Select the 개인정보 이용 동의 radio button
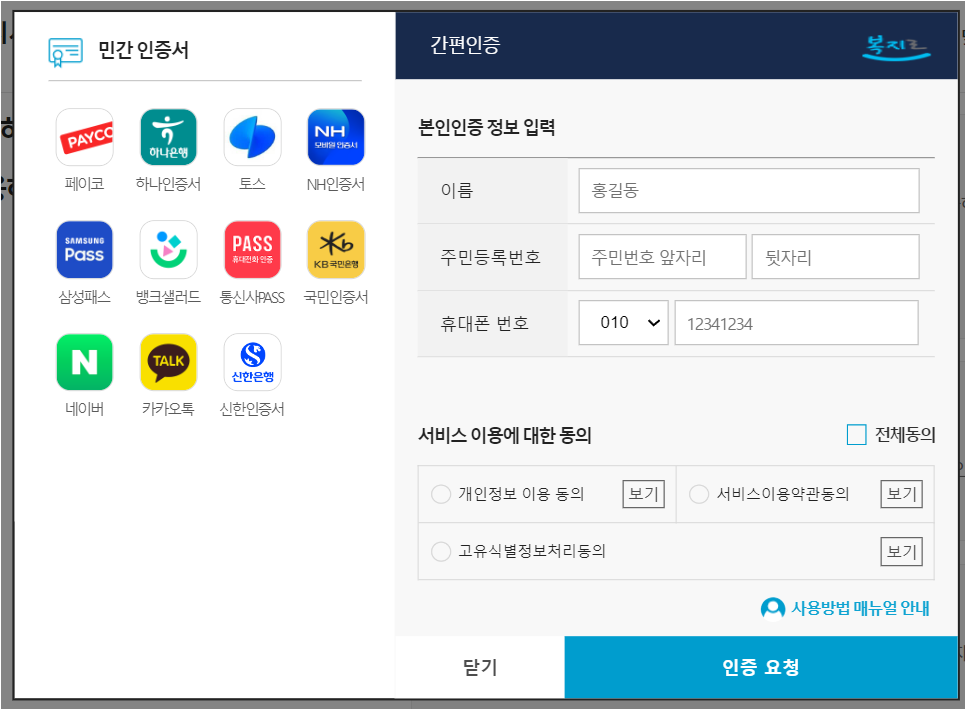The height and width of the screenshot is (710, 966). click(x=441, y=494)
